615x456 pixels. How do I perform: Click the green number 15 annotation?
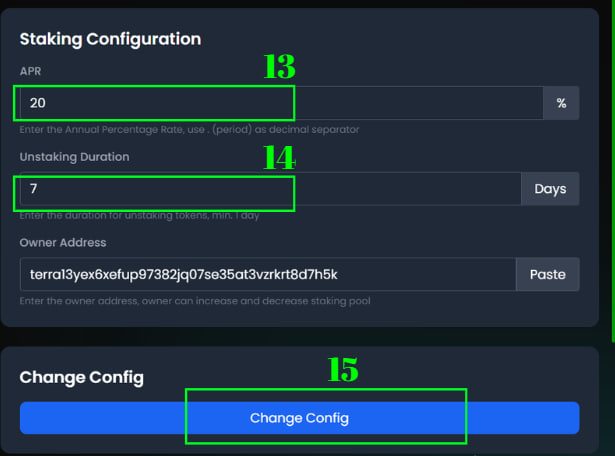[343, 369]
